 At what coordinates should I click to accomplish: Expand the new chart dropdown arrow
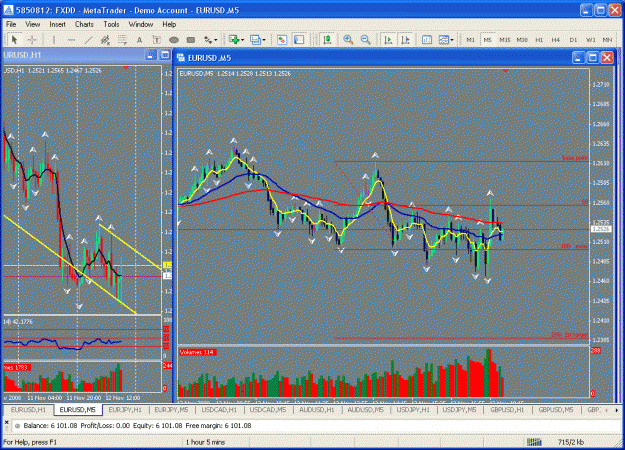coord(242,40)
